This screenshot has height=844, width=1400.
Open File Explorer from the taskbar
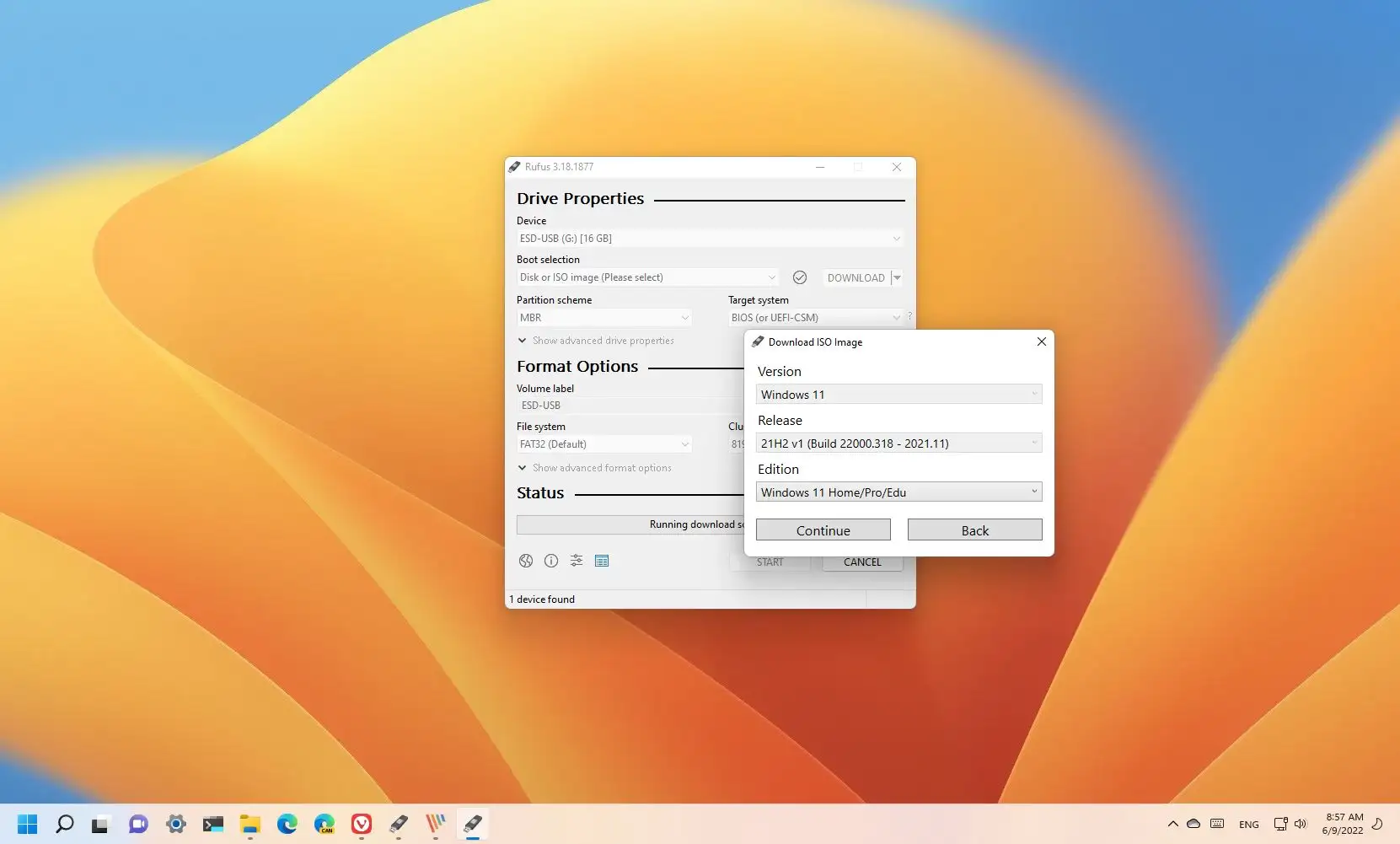click(x=250, y=824)
